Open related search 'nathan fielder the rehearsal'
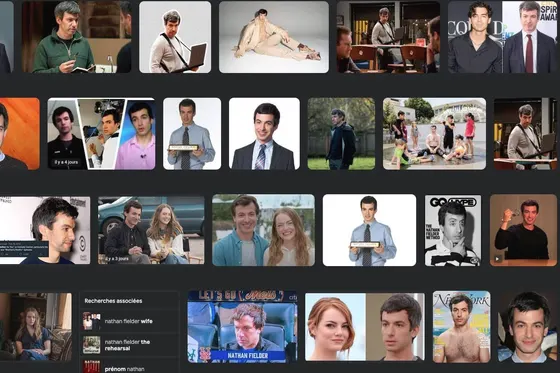560x373 pixels. click(129, 345)
